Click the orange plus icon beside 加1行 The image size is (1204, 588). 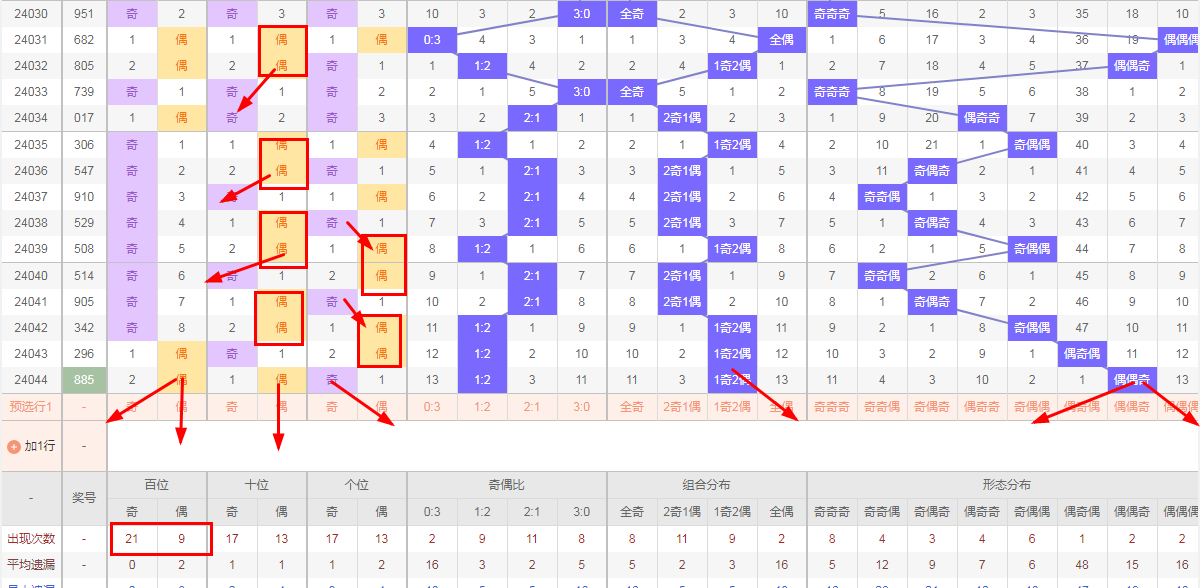click(14, 446)
